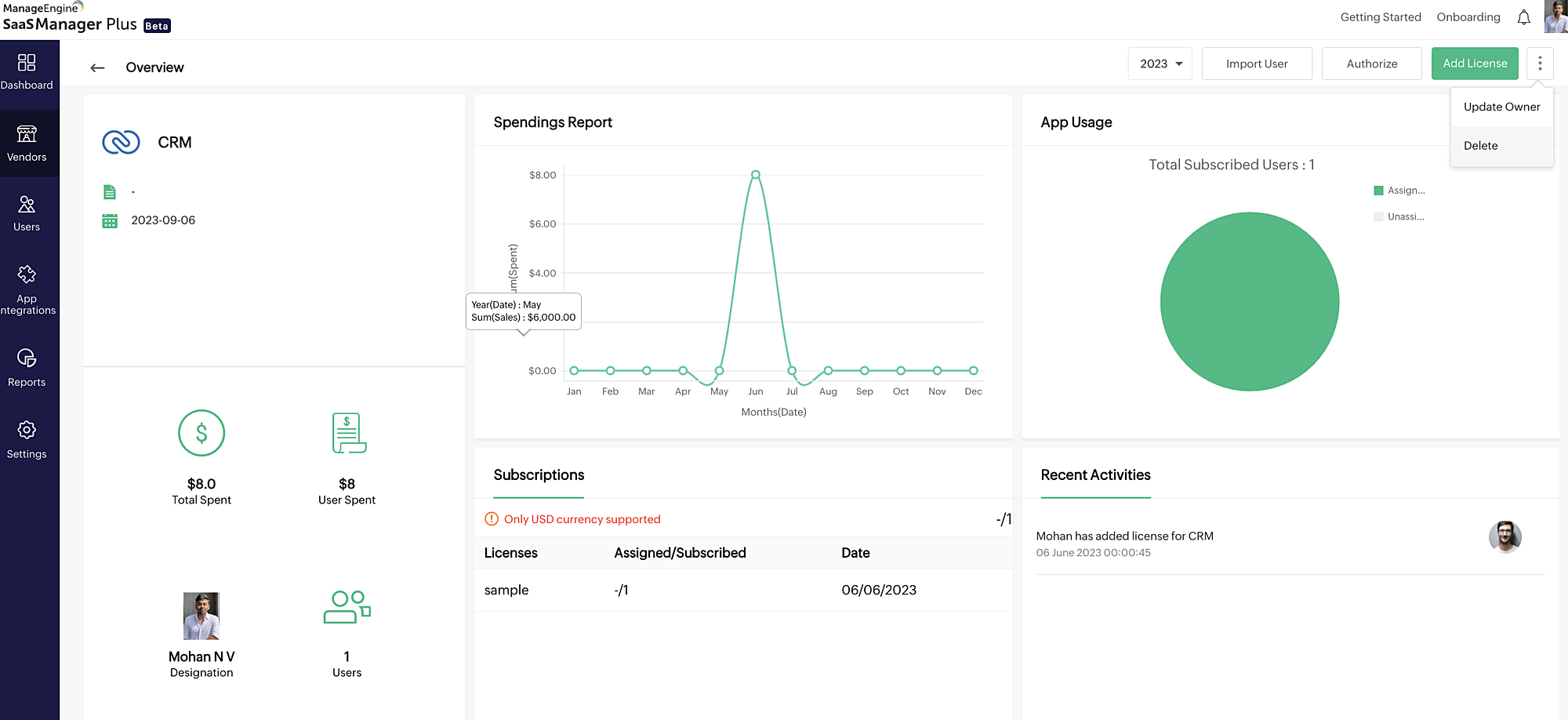The width and height of the screenshot is (1568, 720).
Task: Click the calendar icon beside the date 2023-09-06
Action: 110,220
